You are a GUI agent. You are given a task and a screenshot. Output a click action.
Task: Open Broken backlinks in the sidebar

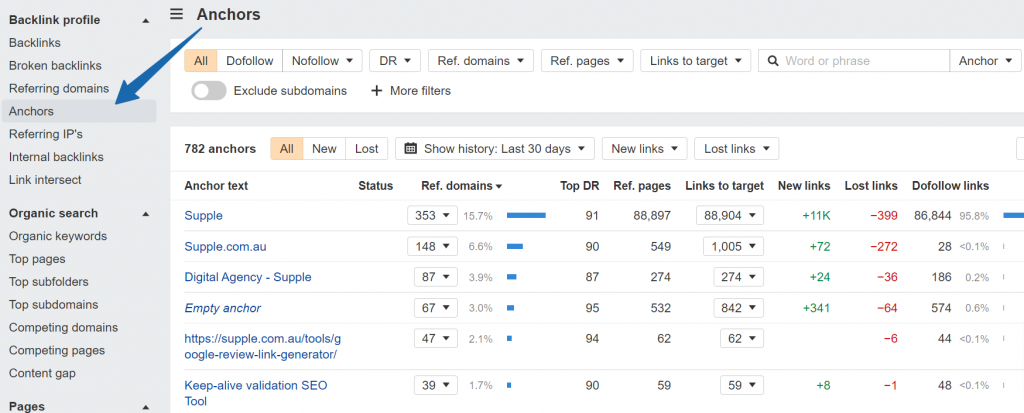tap(56, 65)
